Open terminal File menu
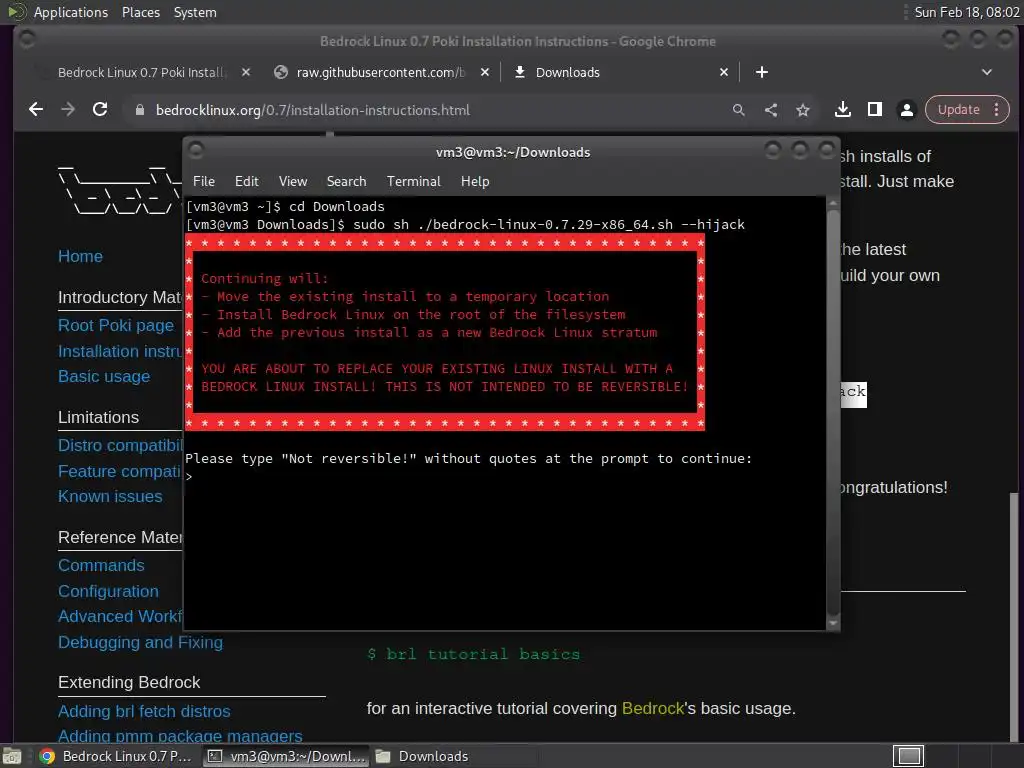 click(204, 181)
